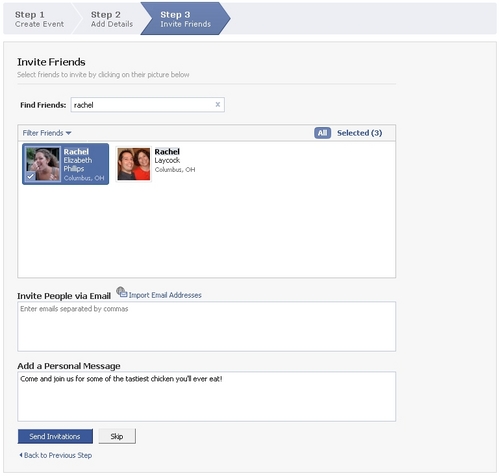Click the Skip button
500x476 pixels.
pyautogui.click(x=117, y=436)
